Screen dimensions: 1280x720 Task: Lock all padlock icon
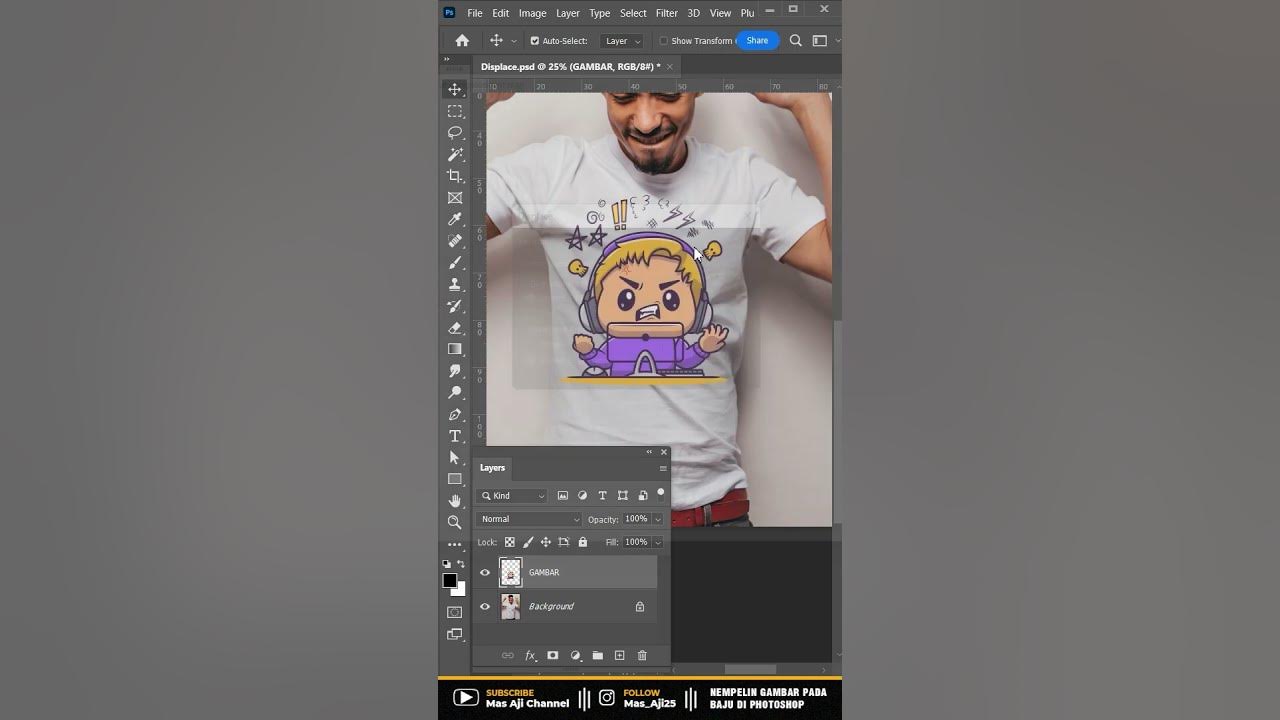coord(583,542)
